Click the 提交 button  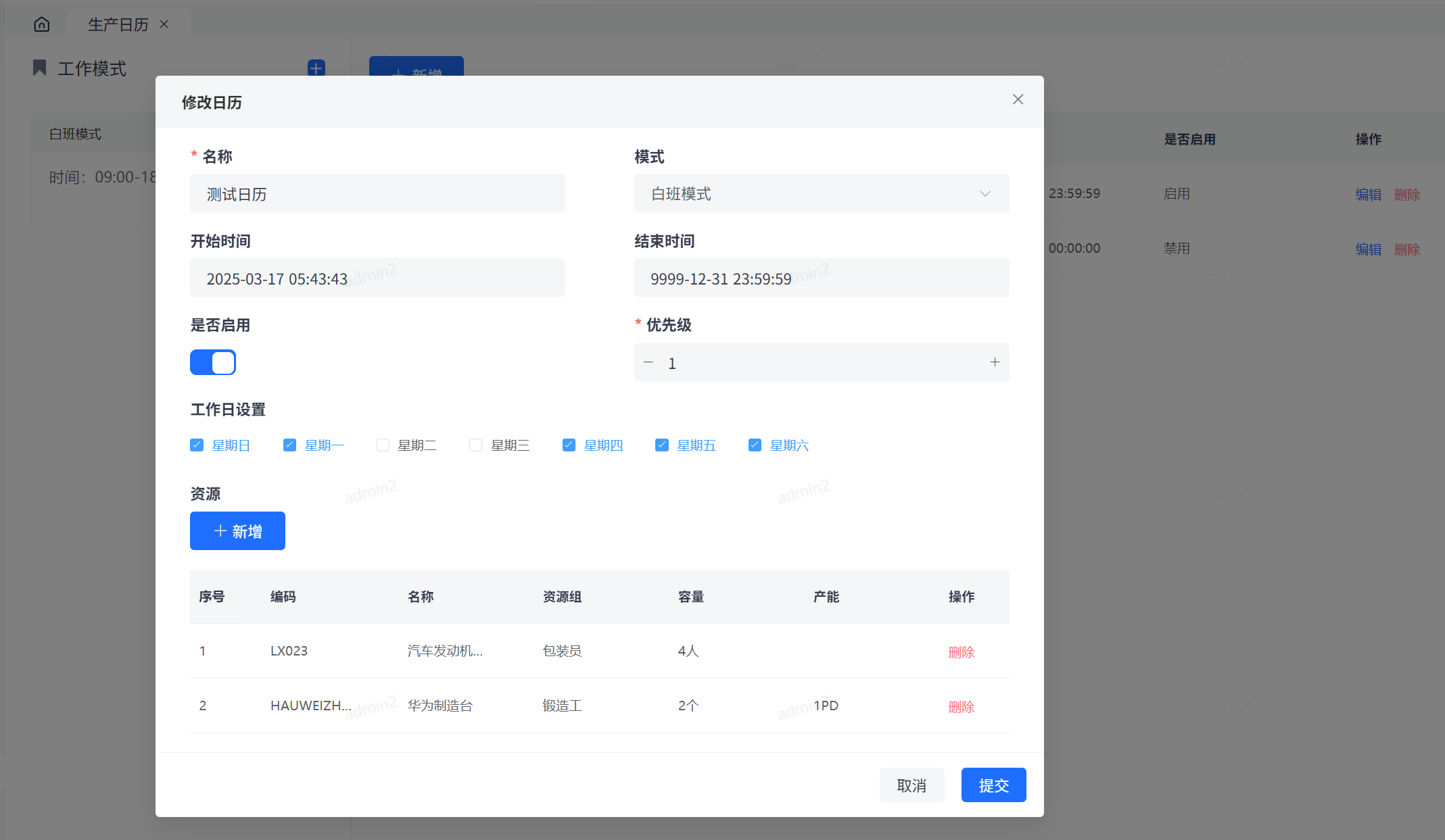[x=993, y=785]
